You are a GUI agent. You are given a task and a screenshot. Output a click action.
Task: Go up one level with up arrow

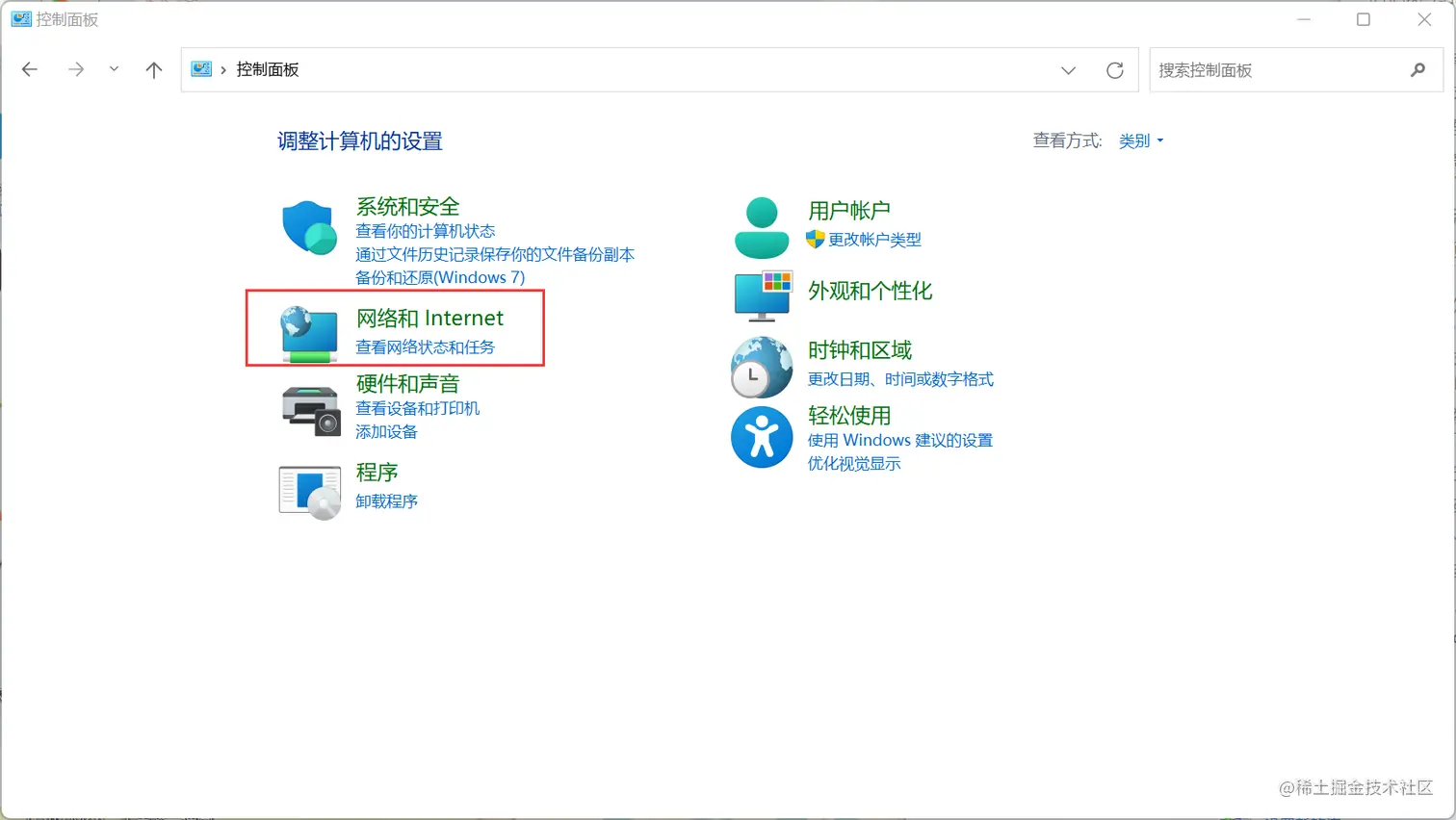point(154,69)
